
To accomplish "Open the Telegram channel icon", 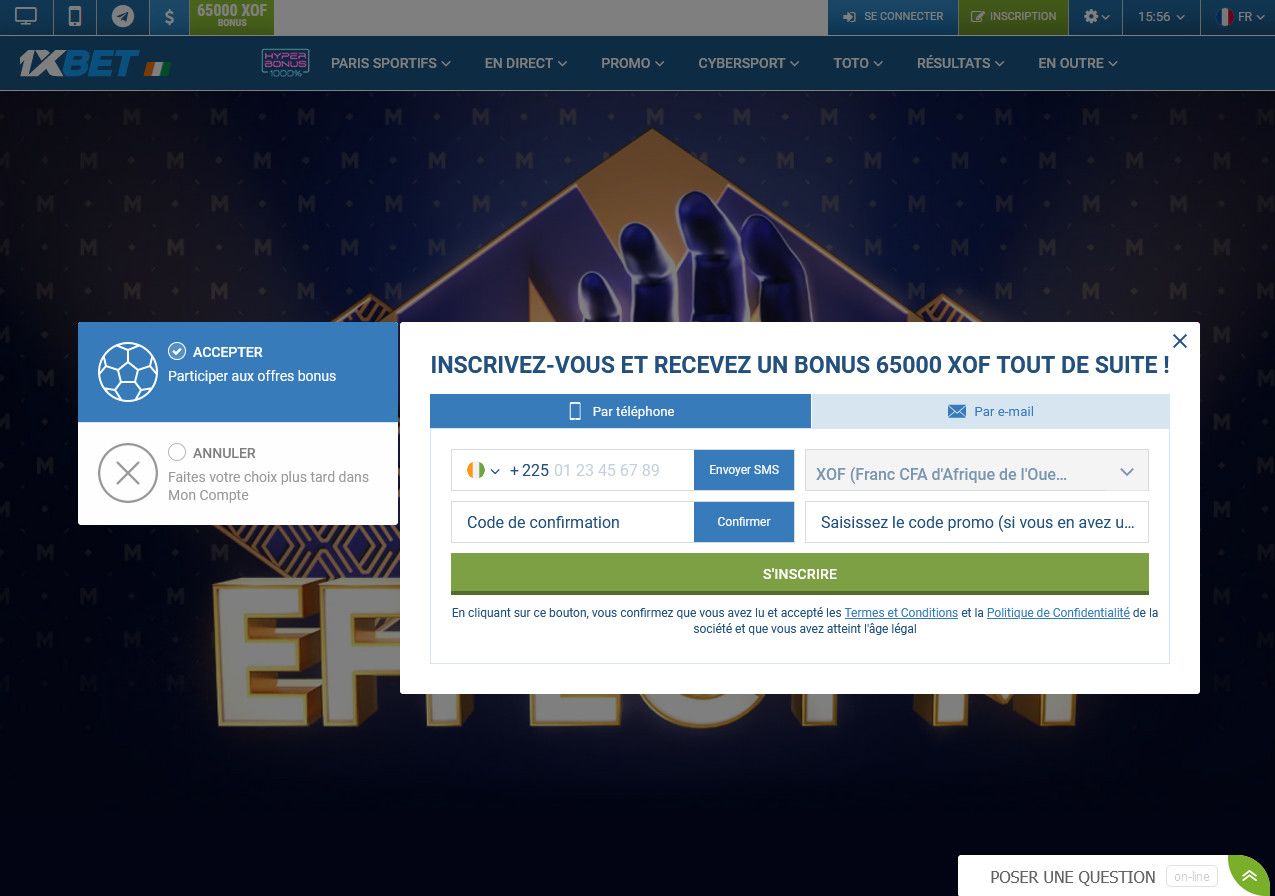I will [x=123, y=17].
